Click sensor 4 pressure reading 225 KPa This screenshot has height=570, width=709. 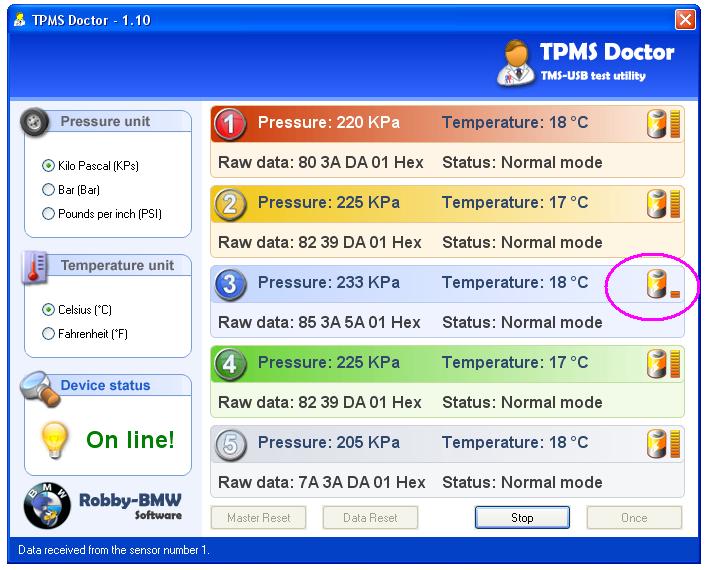pyautogui.click(x=329, y=363)
